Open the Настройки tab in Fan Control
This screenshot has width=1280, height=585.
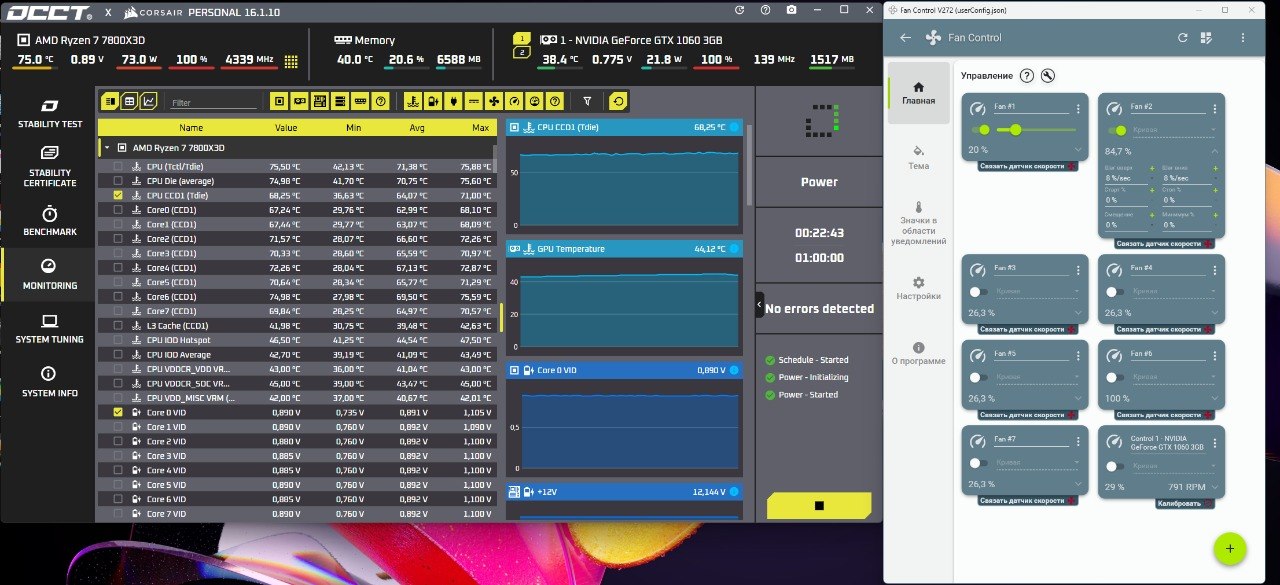point(918,288)
